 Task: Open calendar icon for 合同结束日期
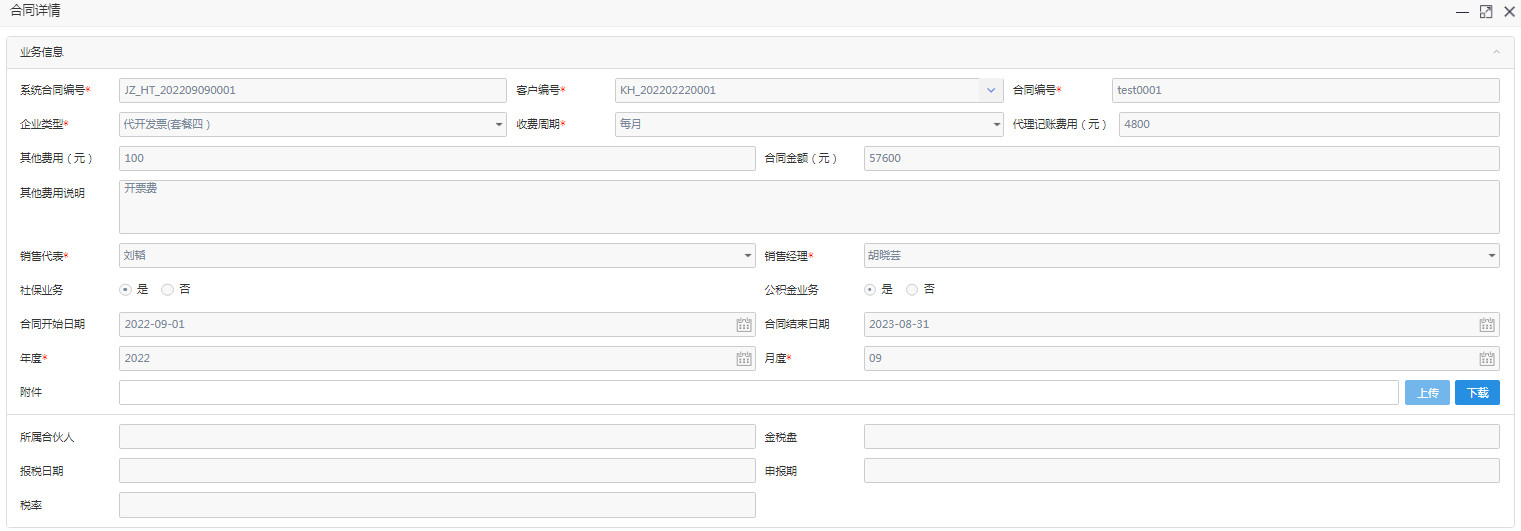click(1488, 325)
